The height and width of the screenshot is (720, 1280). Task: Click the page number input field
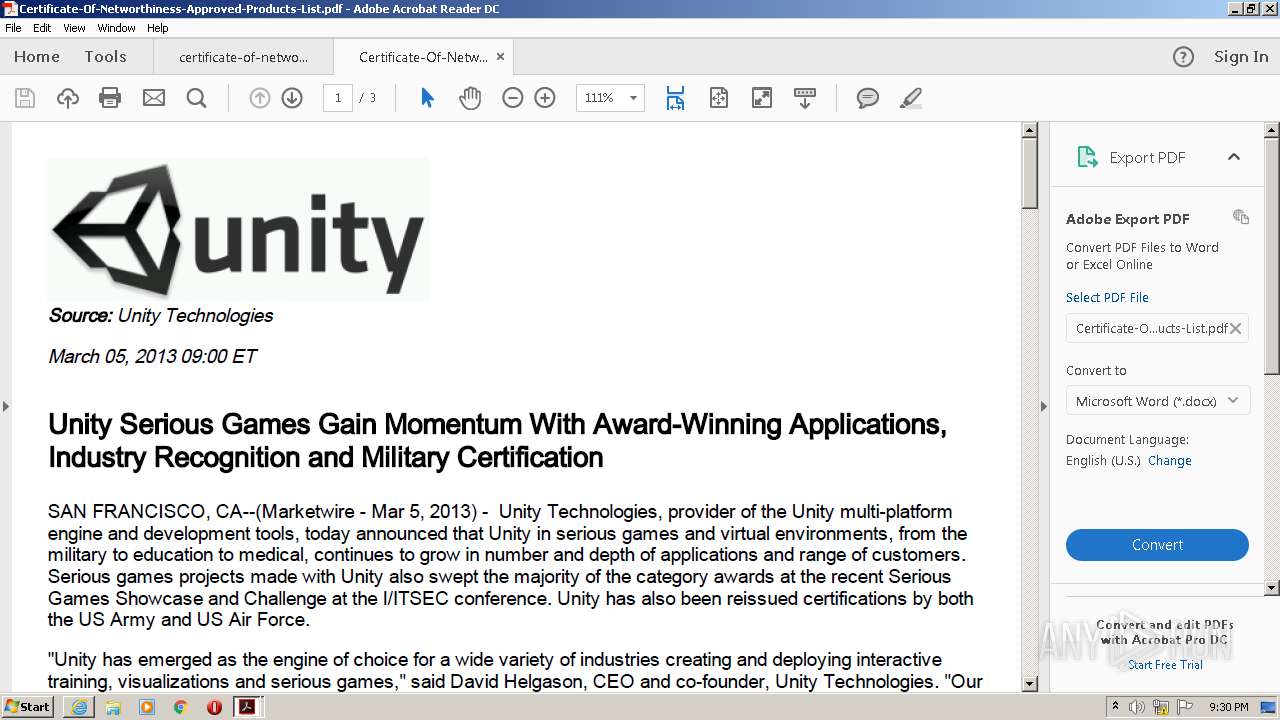tap(338, 98)
